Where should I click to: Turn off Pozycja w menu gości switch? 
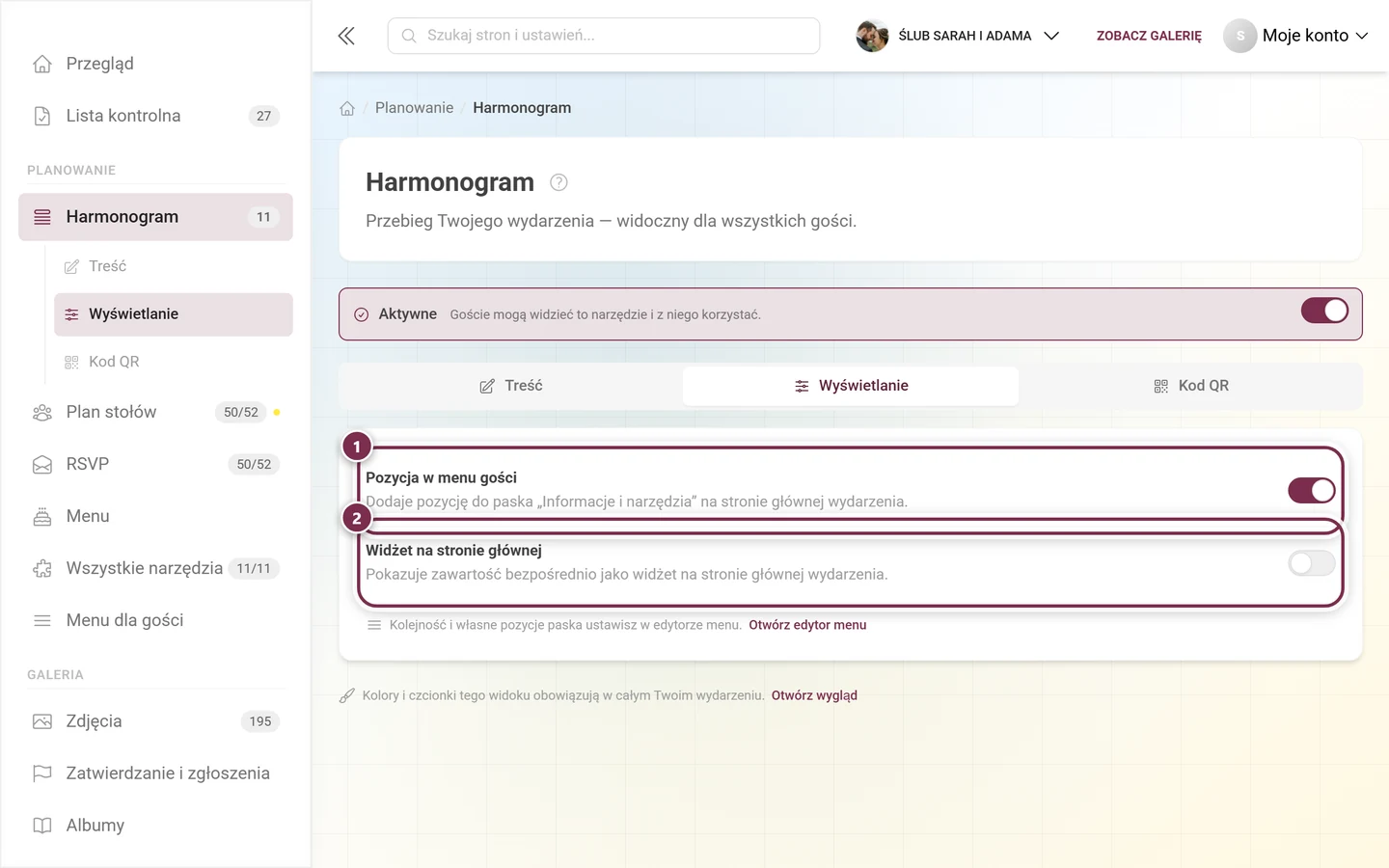[1312, 491]
